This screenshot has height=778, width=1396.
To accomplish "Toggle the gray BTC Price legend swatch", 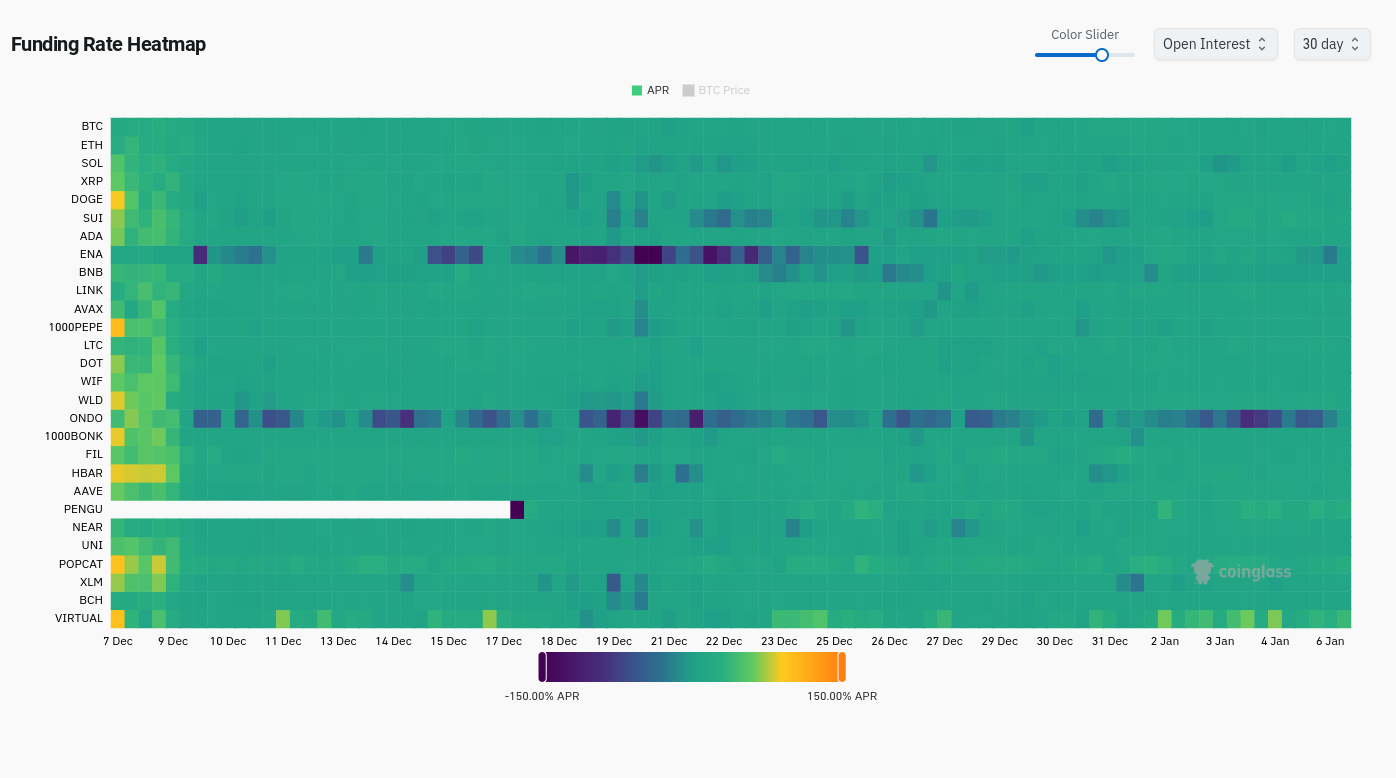I will coord(688,90).
